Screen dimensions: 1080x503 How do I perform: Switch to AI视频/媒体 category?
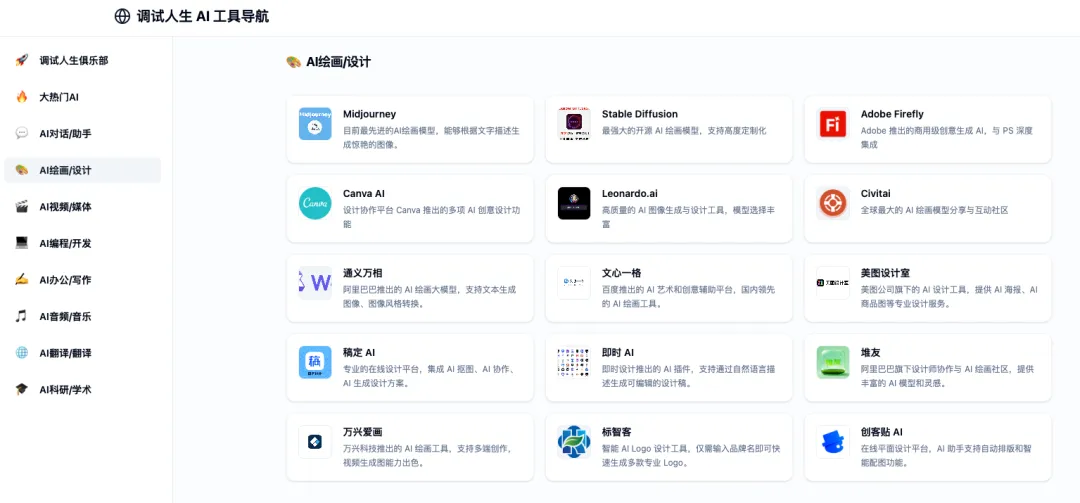point(83,207)
